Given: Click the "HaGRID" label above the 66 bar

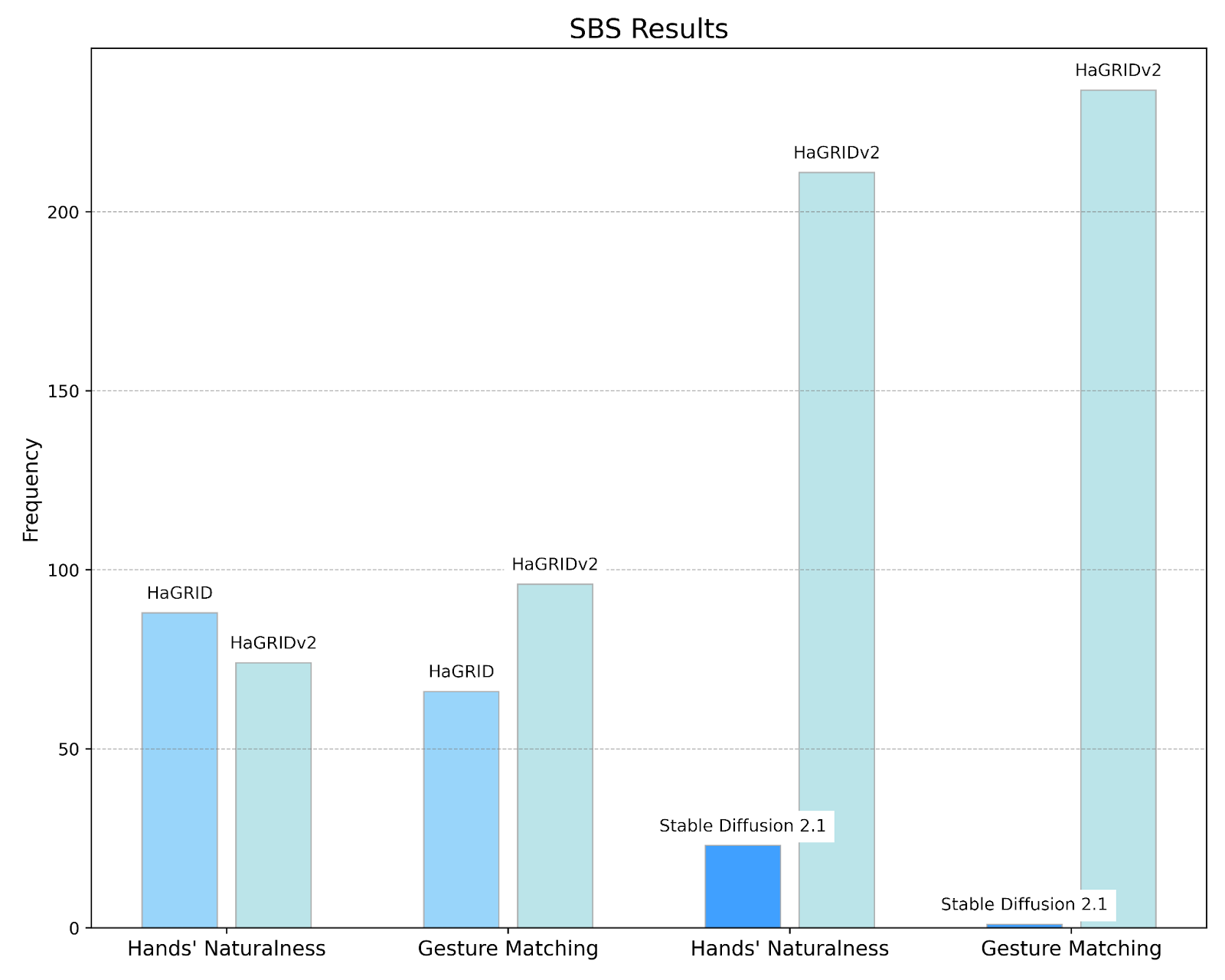Looking at the screenshot, I should 462,671.
